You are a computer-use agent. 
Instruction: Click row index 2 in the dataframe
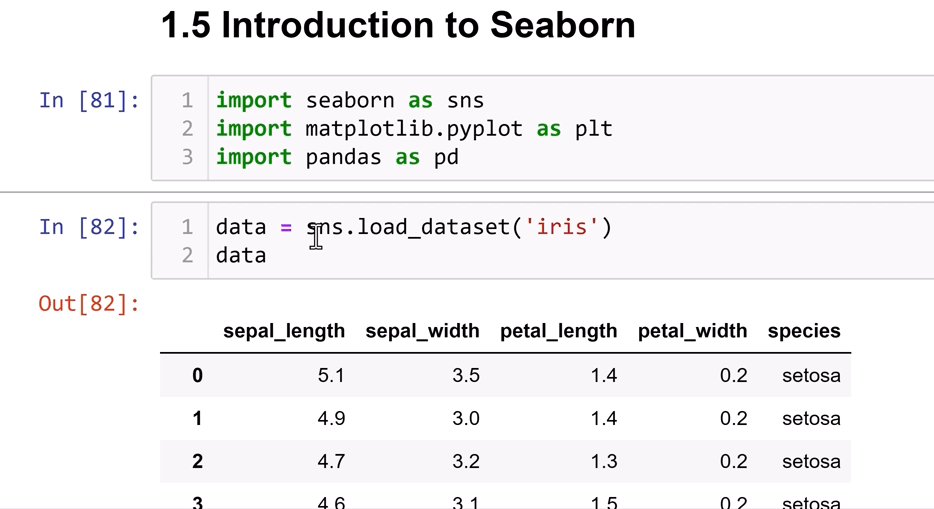click(x=197, y=461)
